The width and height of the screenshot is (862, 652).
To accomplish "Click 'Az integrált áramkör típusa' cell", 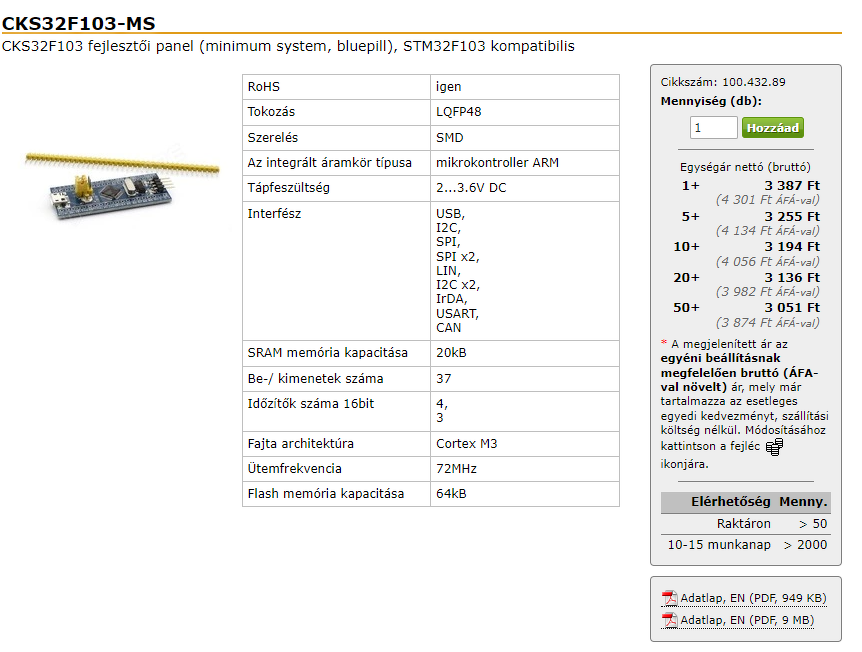I will coord(336,163).
